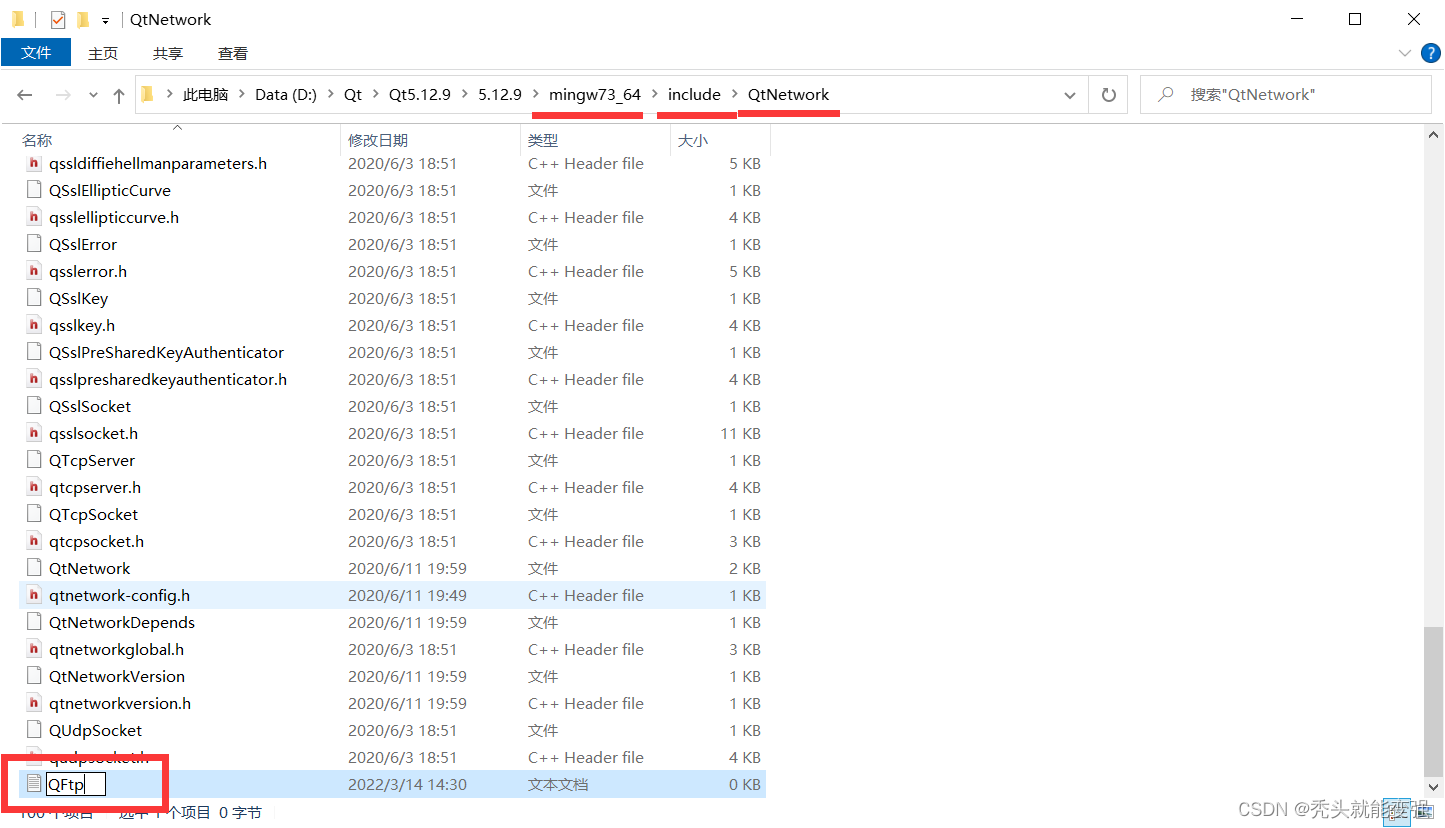Expand the ribbon with the chevron

point(1404,53)
